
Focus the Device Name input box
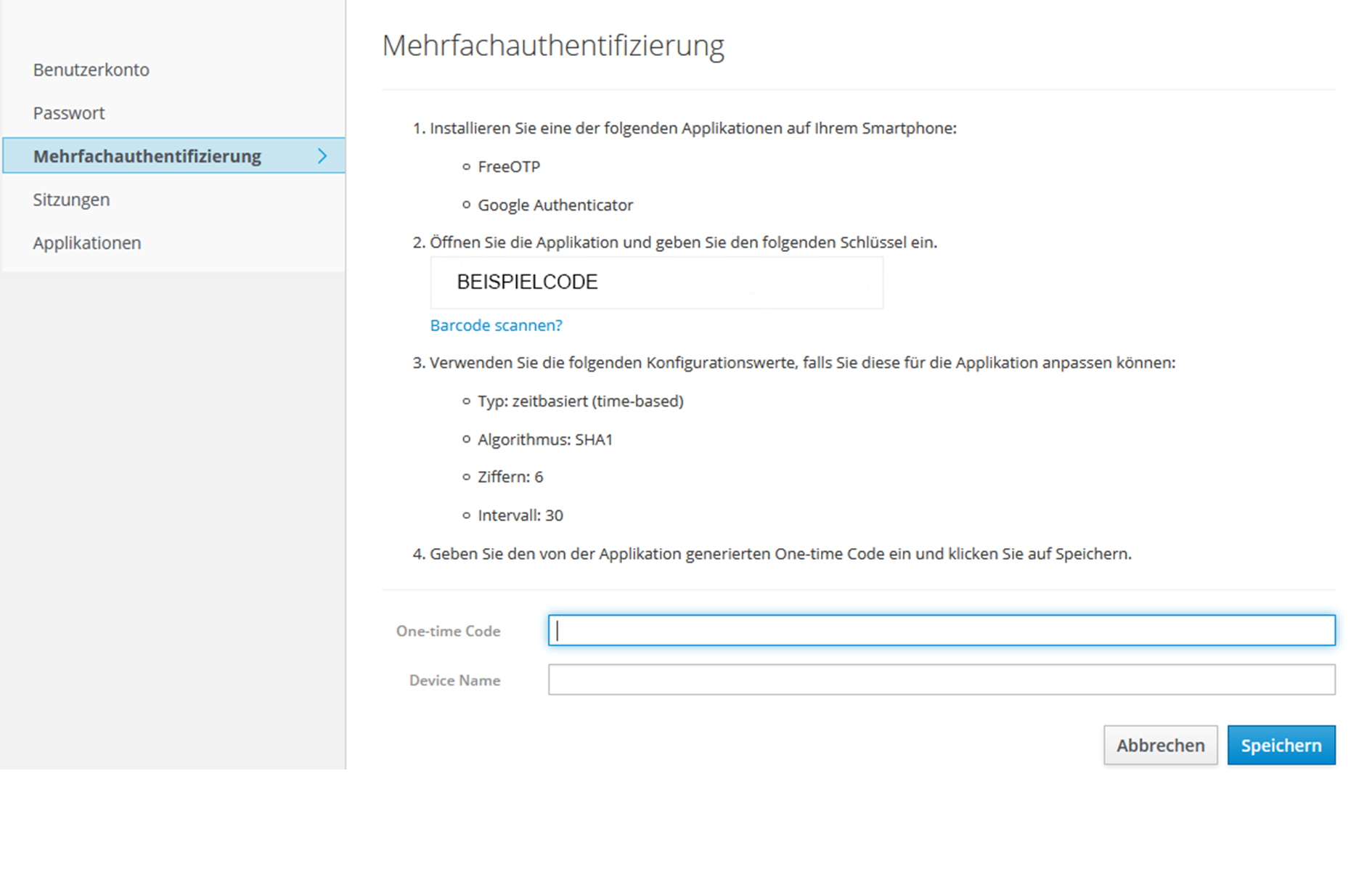pyautogui.click(x=942, y=679)
